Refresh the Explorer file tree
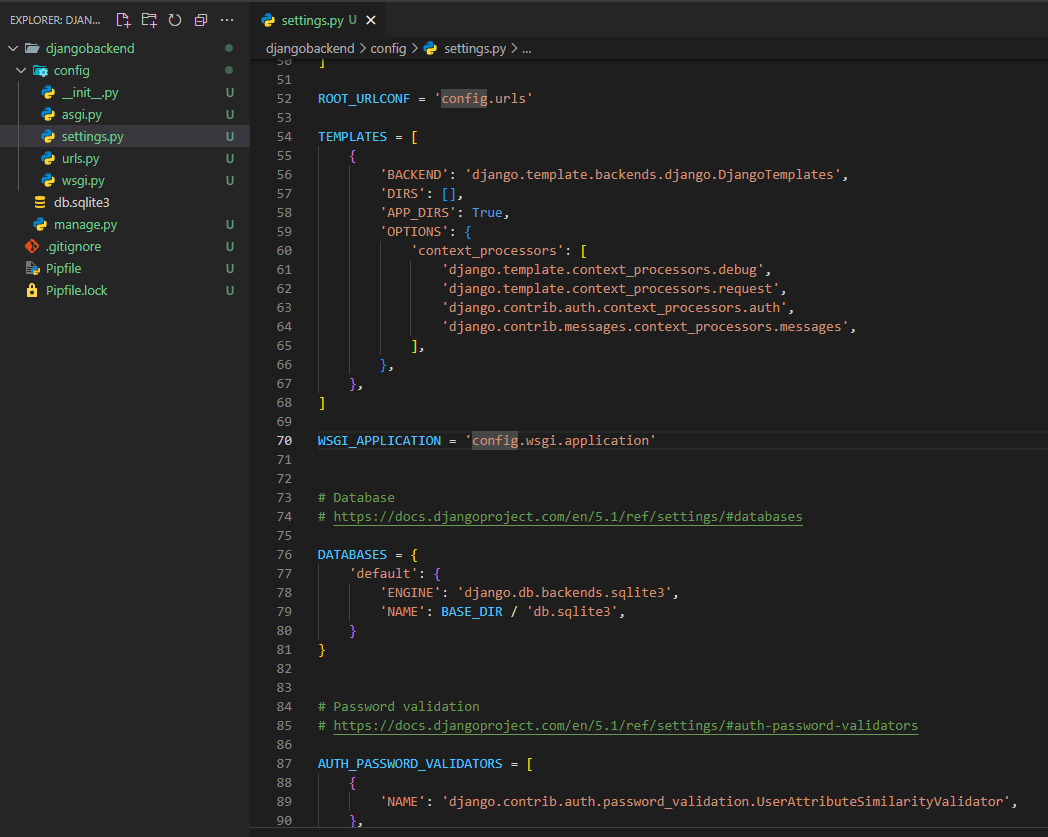Viewport: 1048px width, 837px height. pyautogui.click(x=175, y=20)
